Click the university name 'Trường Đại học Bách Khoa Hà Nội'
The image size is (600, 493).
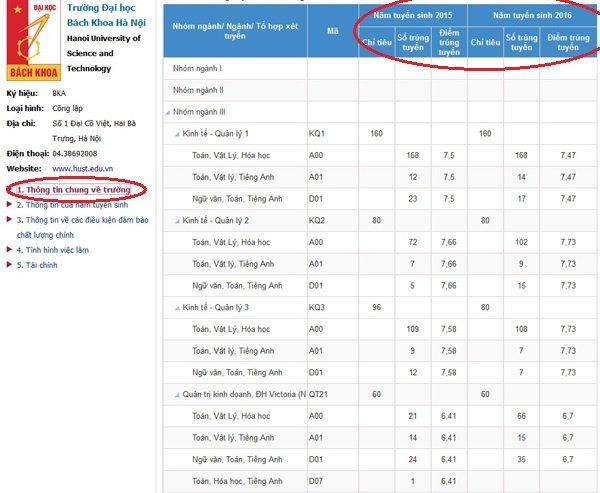[x=112, y=15]
